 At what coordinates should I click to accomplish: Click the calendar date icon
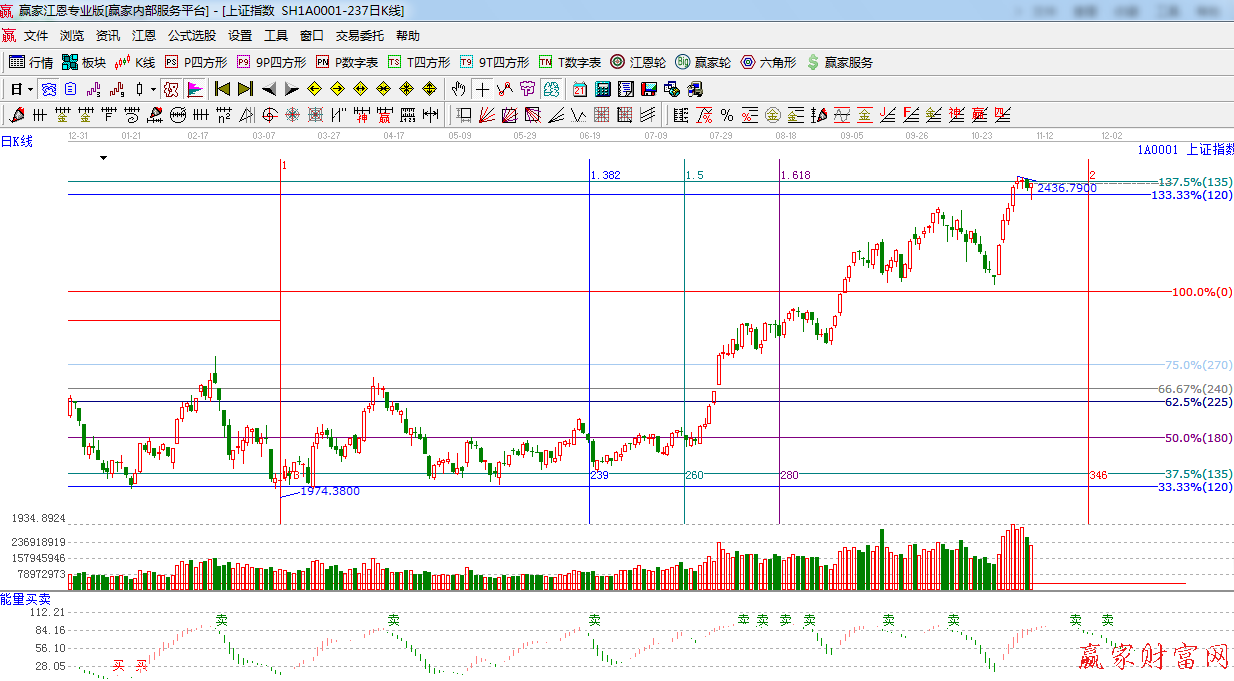tap(580, 89)
